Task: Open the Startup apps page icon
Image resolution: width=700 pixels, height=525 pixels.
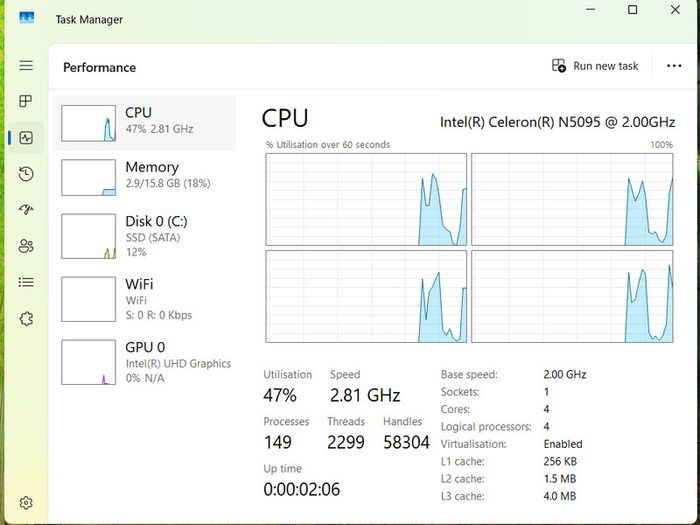Action: point(26,209)
